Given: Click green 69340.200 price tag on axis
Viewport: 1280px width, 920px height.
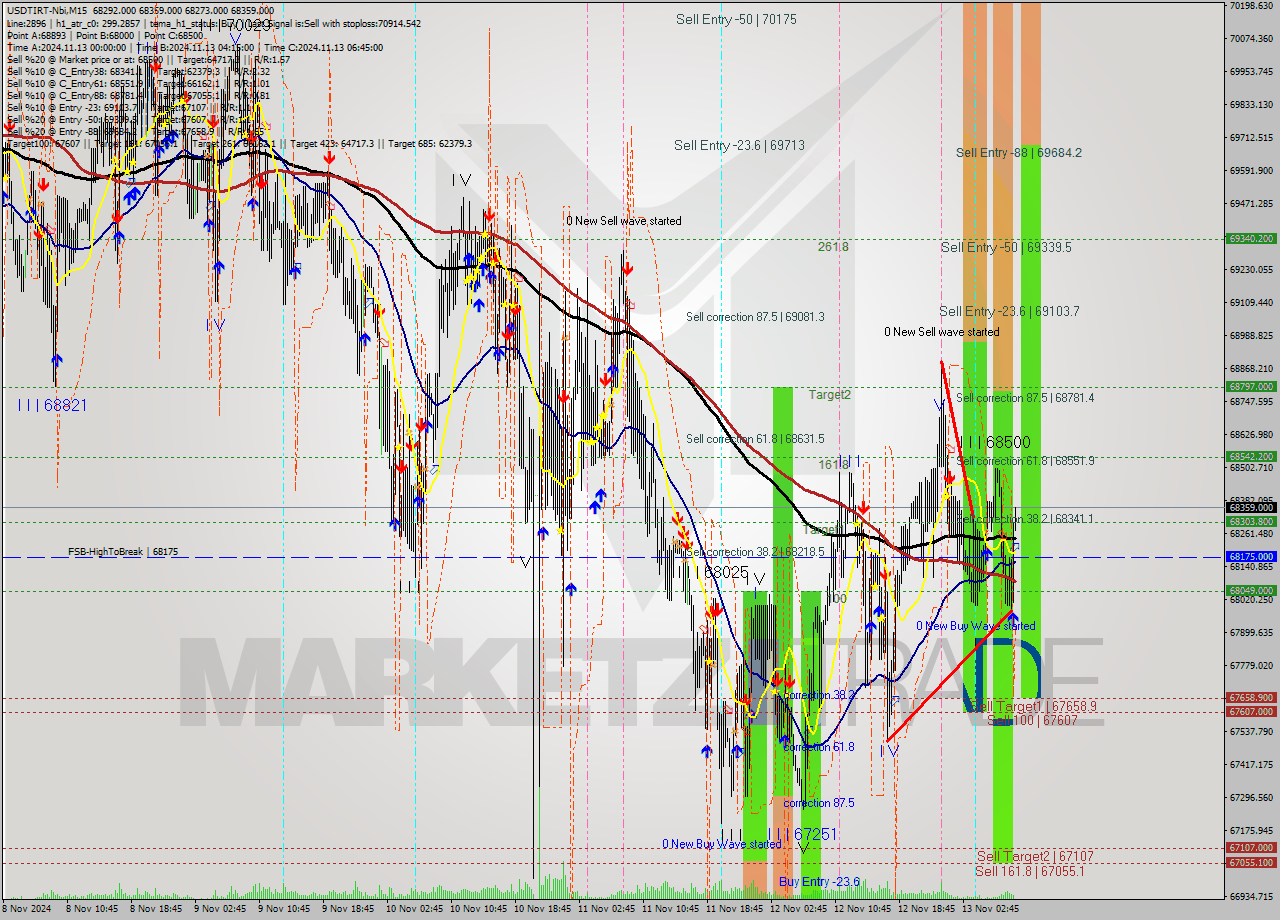Looking at the screenshot, I should pos(1250,238).
